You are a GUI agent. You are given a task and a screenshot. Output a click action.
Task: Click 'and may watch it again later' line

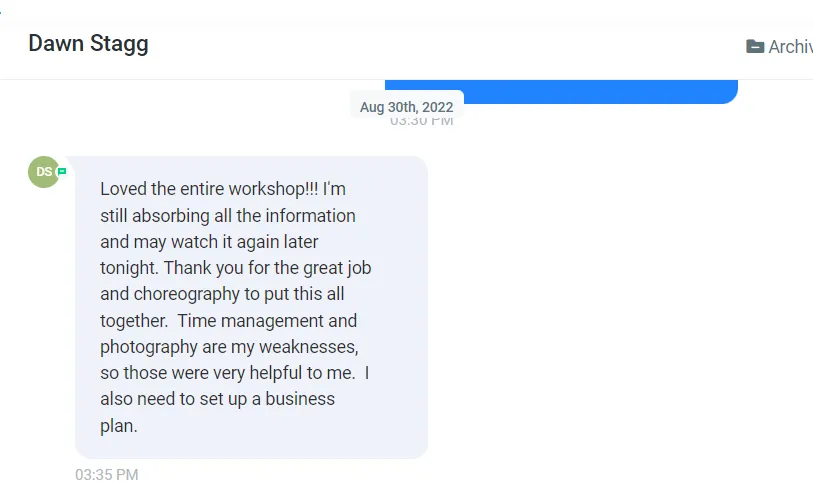click(x=209, y=242)
